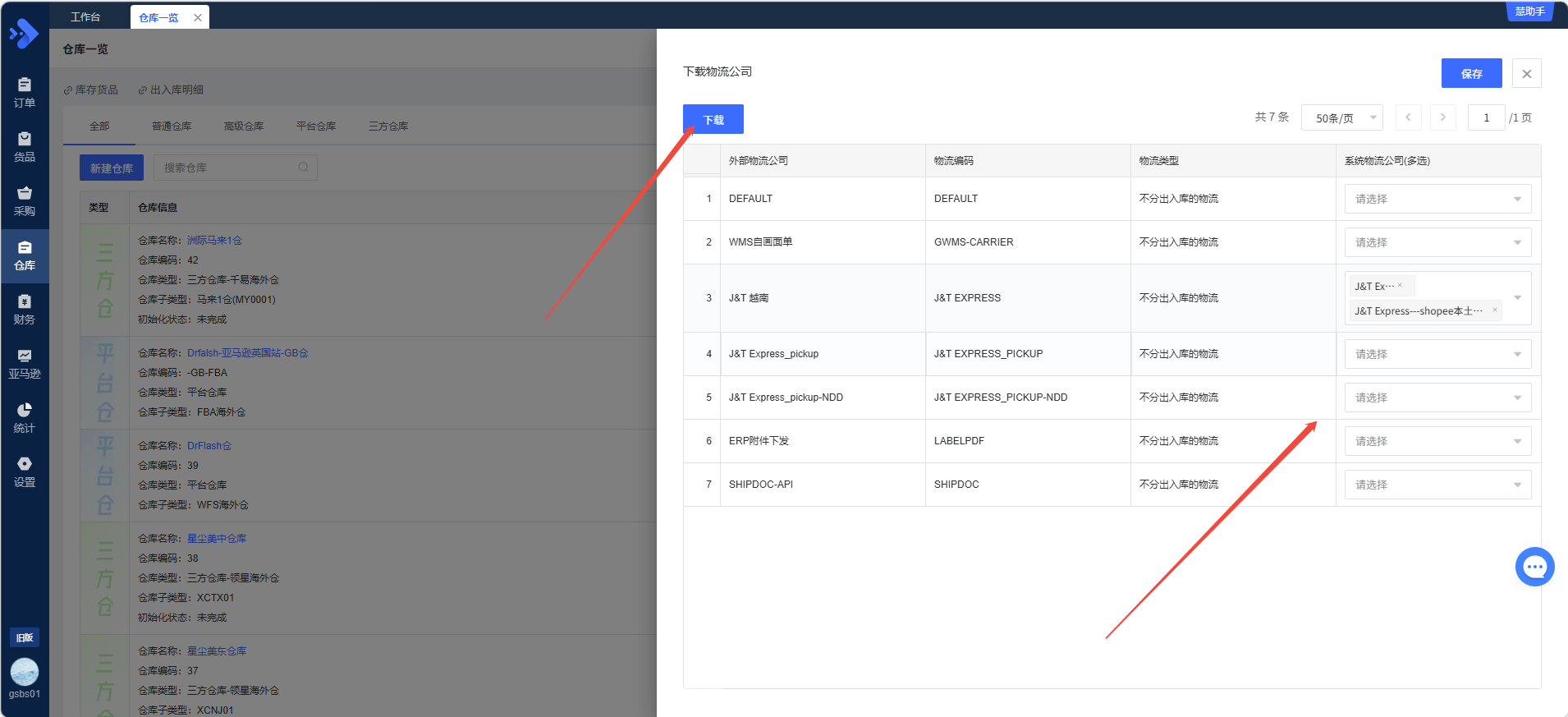Open the 设置 settings sidebar icon
Image resolution: width=1568 pixels, height=717 pixels.
click(25, 471)
